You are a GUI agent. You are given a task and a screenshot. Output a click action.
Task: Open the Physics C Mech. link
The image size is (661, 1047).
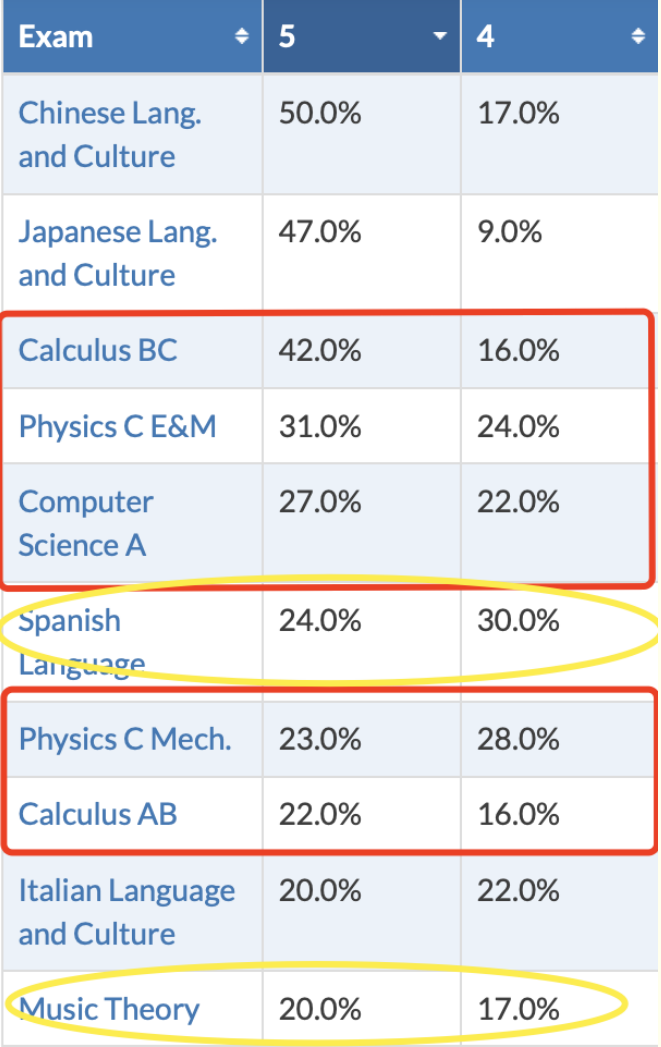(125, 739)
